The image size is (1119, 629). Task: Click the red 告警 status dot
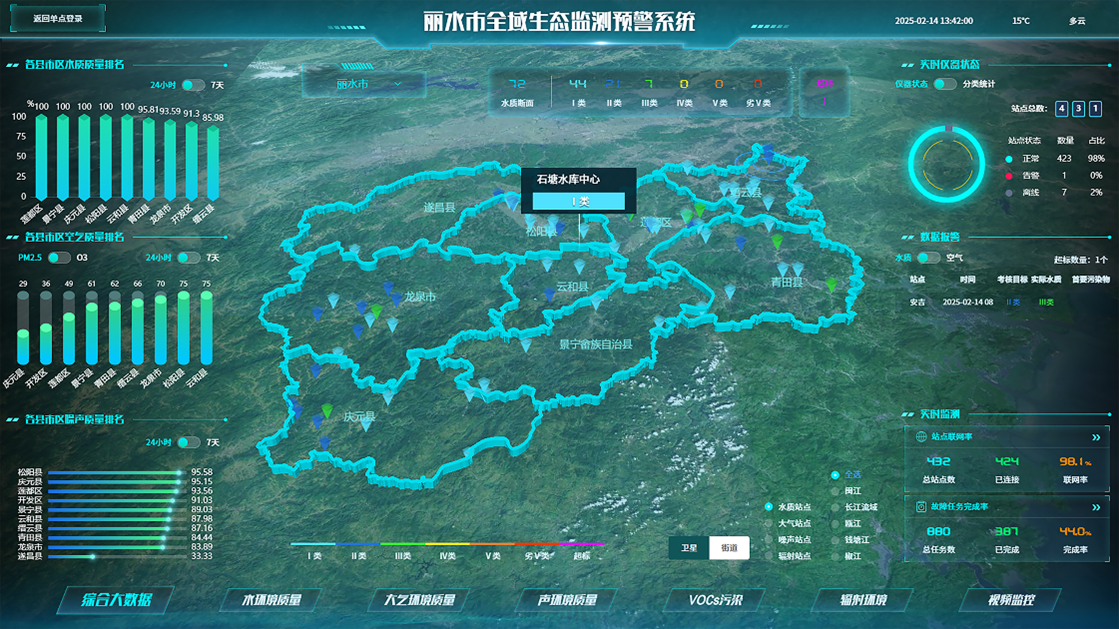pos(1008,176)
